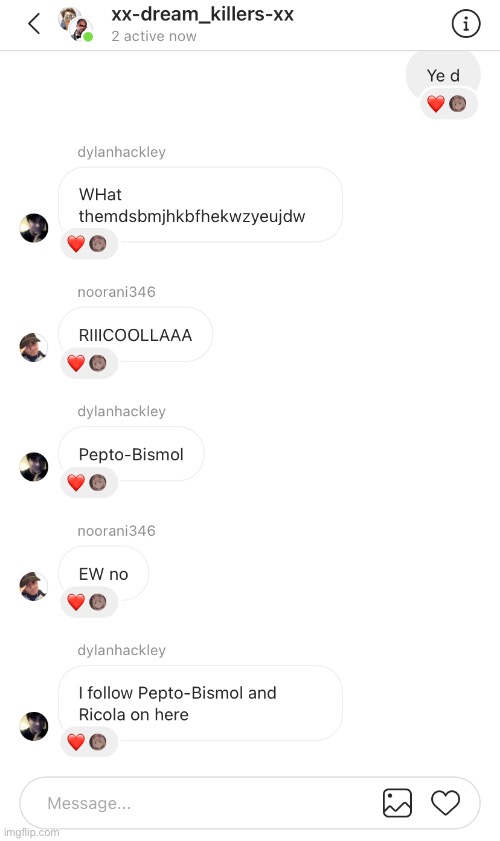Open noorani346 username above RIIICOOLLAAA

[x=116, y=292]
